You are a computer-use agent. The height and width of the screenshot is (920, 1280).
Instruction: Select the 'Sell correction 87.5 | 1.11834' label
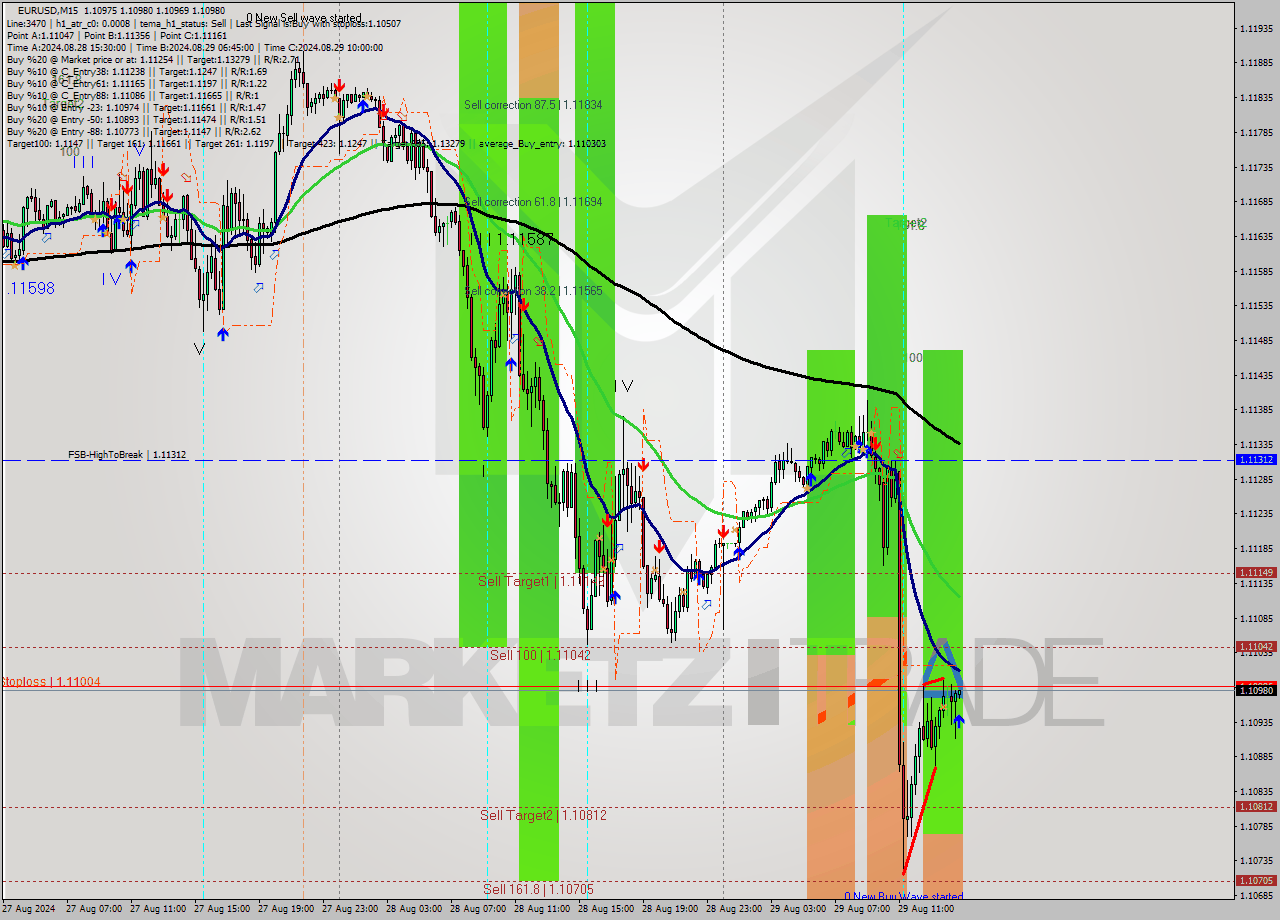click(533, 104)
